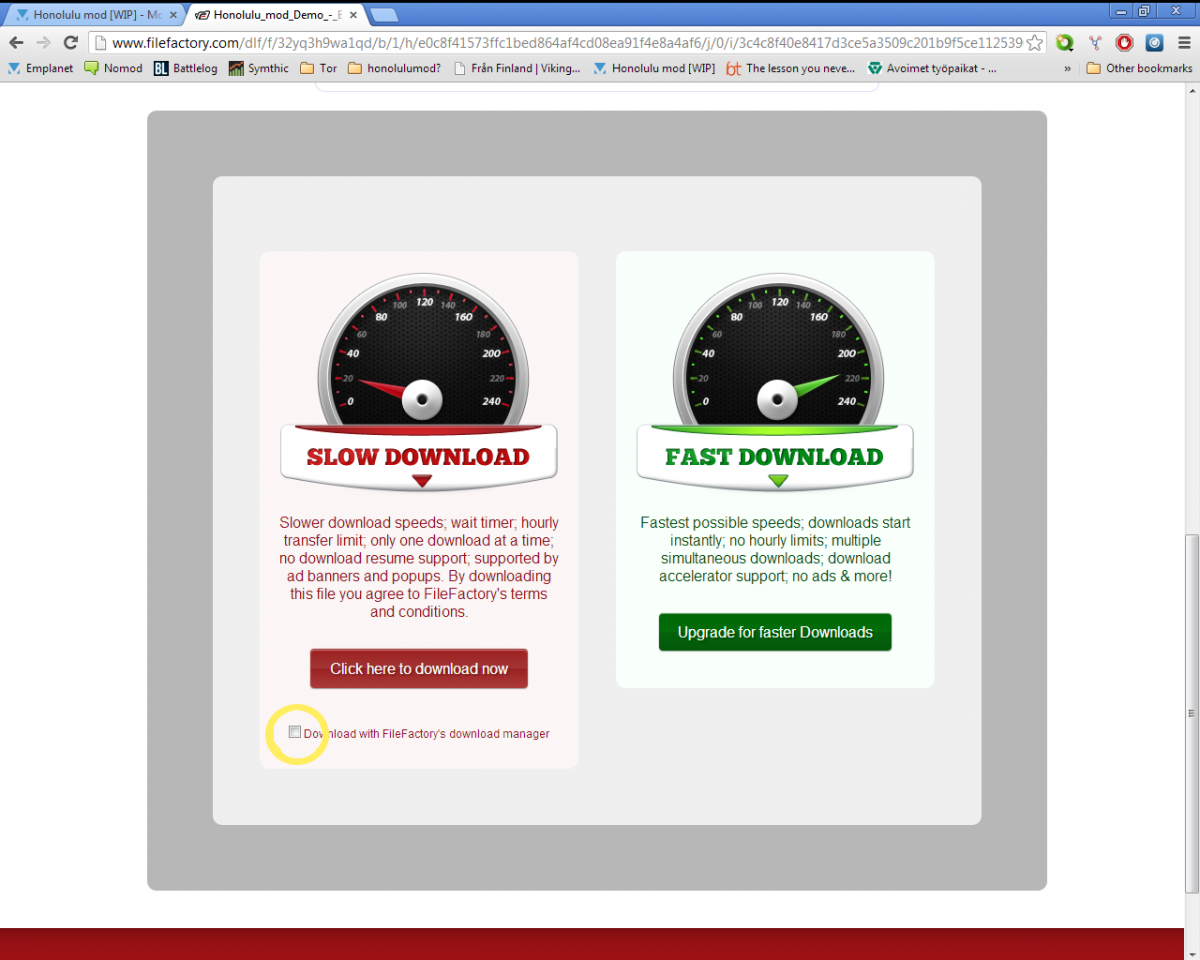
Task: Bookmark this page with the star icon
Action: coord(1035,43)
